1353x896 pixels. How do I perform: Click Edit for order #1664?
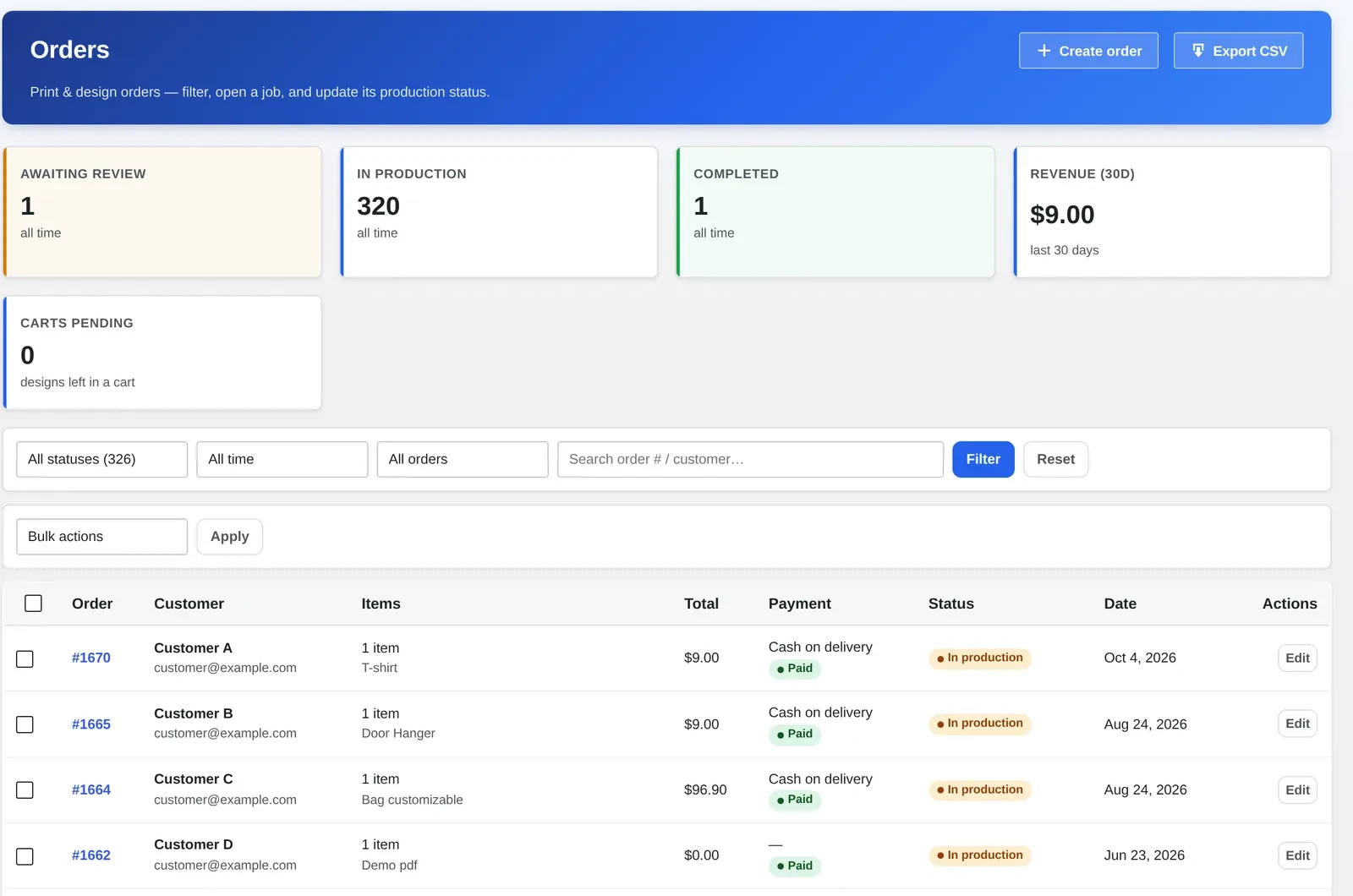click(x=1297, y=790)
